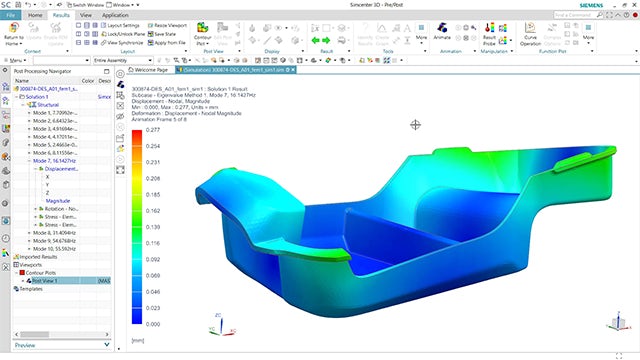Collapse the Mode 7, 16.1427Hz node

pyautogui.click(x=29, y=161)
